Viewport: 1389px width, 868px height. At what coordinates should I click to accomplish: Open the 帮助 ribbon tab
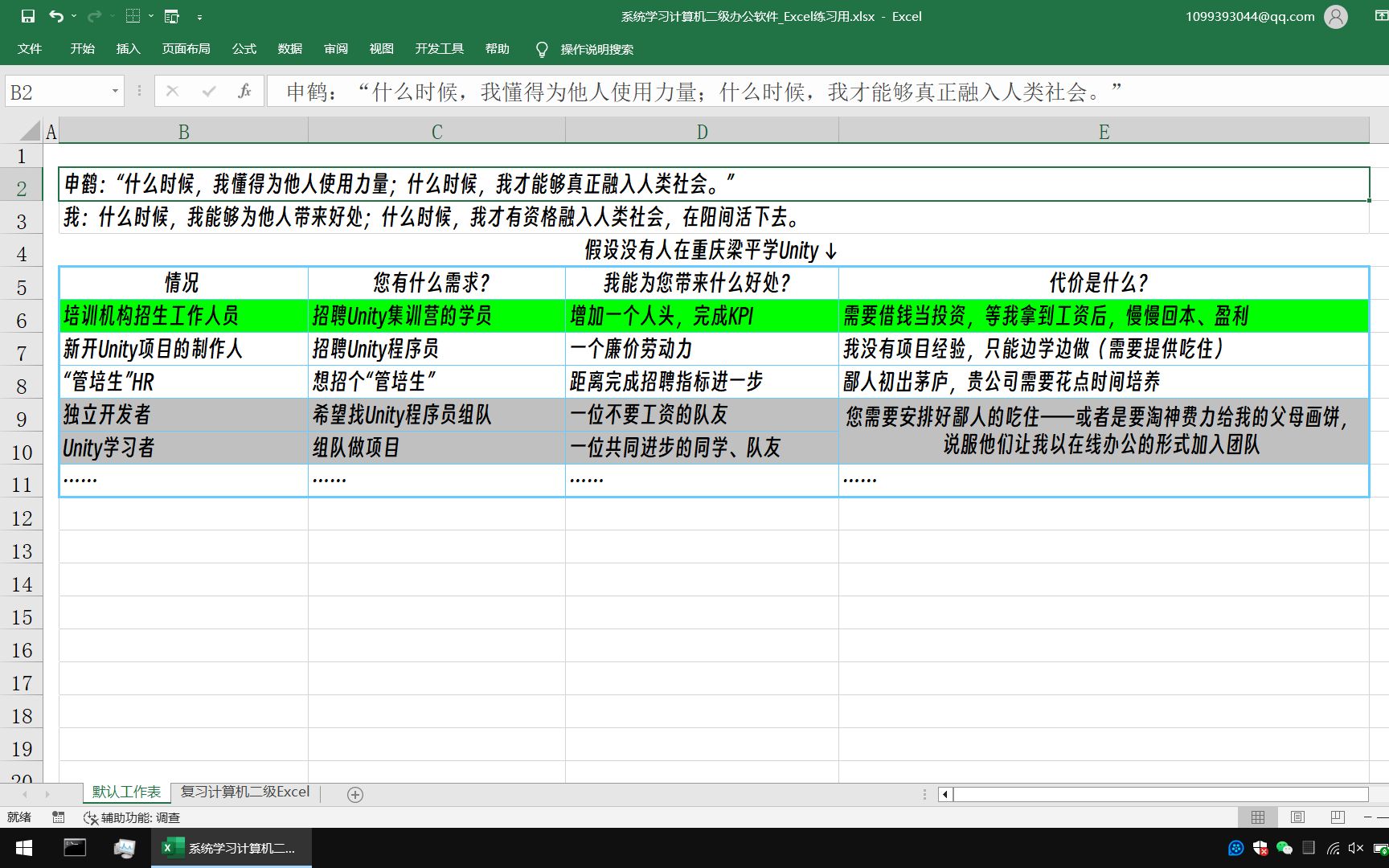(x=498, y=49)
